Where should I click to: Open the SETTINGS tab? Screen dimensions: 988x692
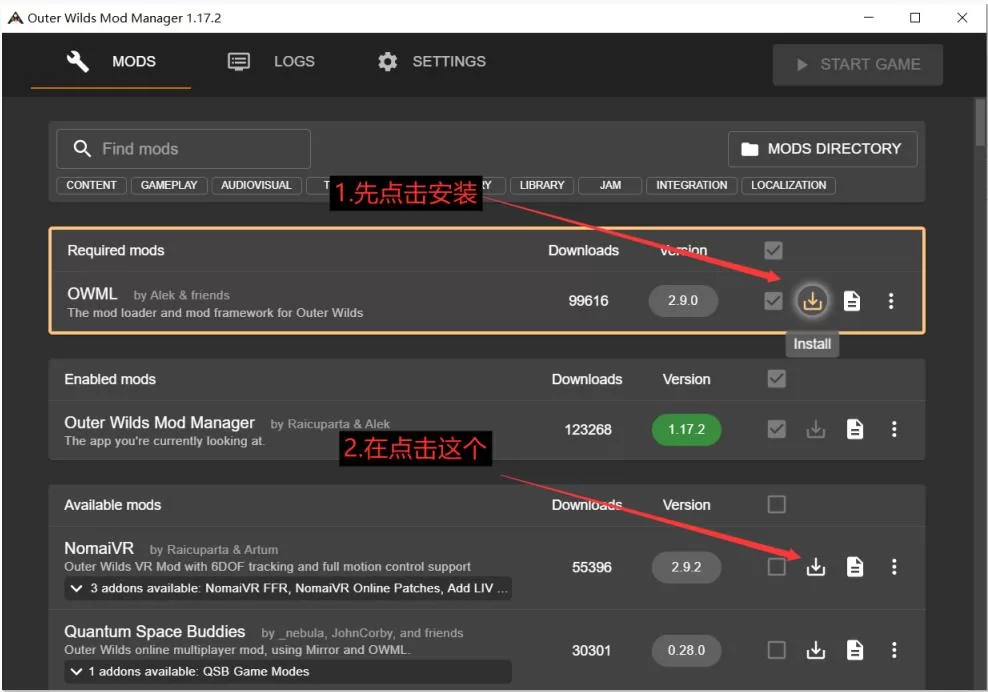point(431,62)
